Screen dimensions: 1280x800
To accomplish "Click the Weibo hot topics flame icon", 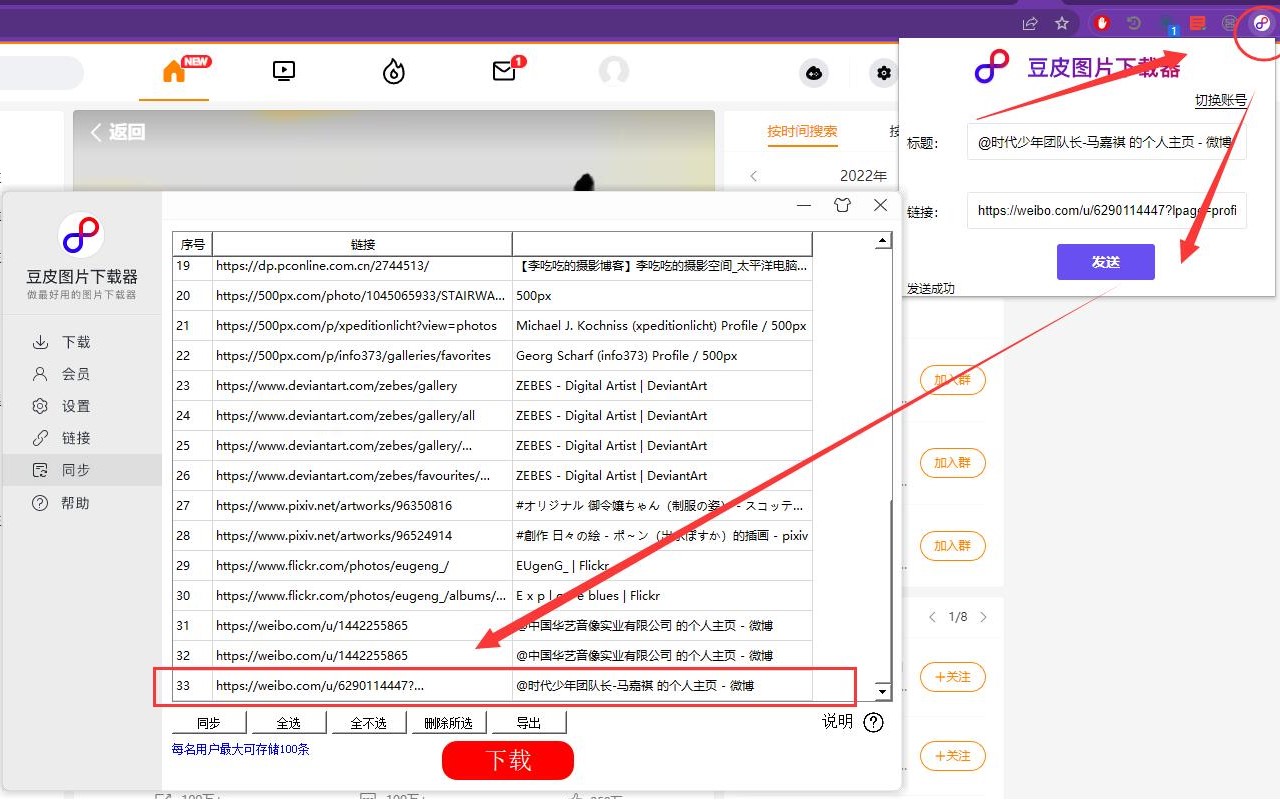I will click(x=393, y=71).
